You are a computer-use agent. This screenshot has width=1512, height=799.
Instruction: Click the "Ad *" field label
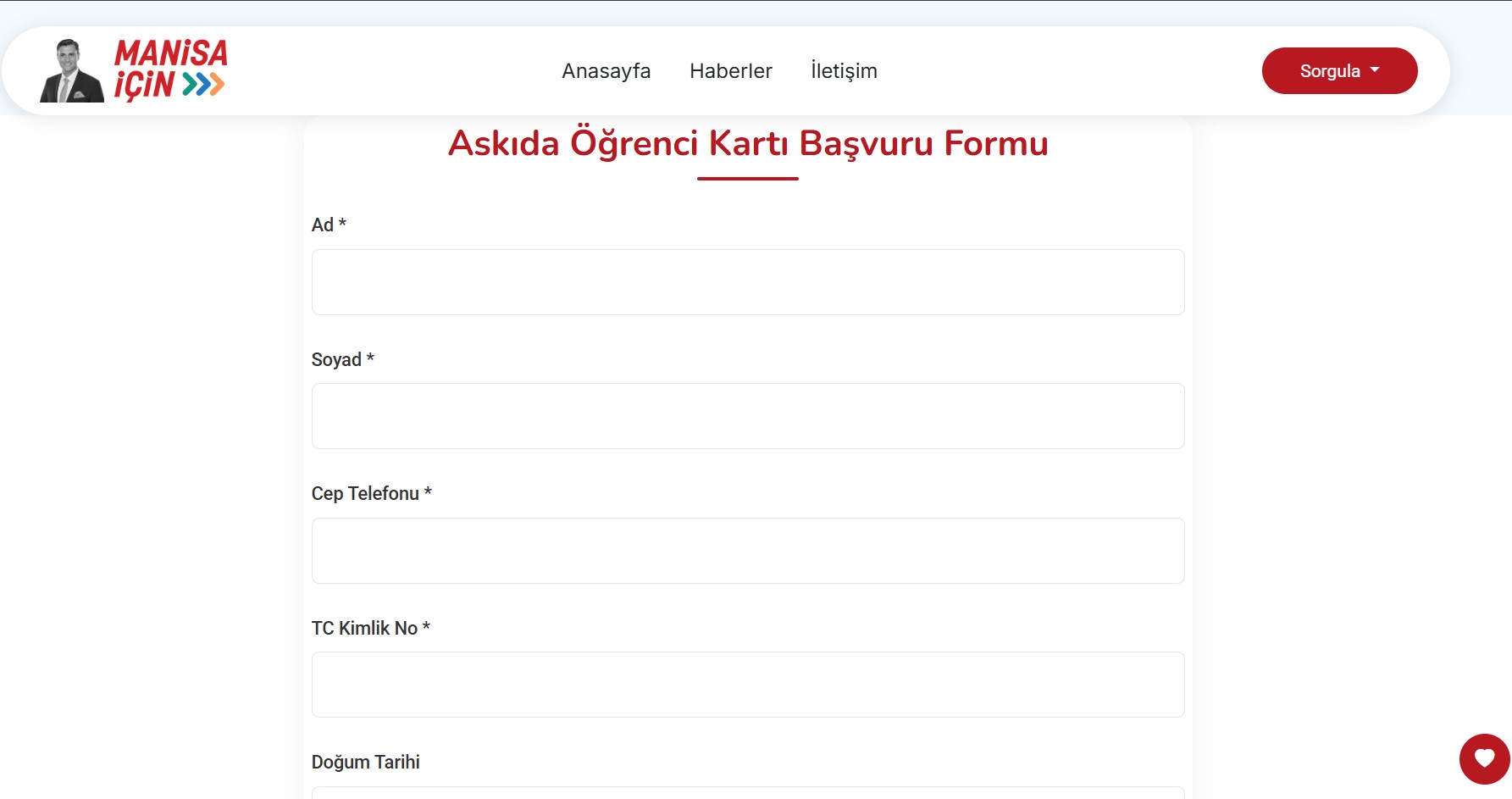(x=329, y=225)
